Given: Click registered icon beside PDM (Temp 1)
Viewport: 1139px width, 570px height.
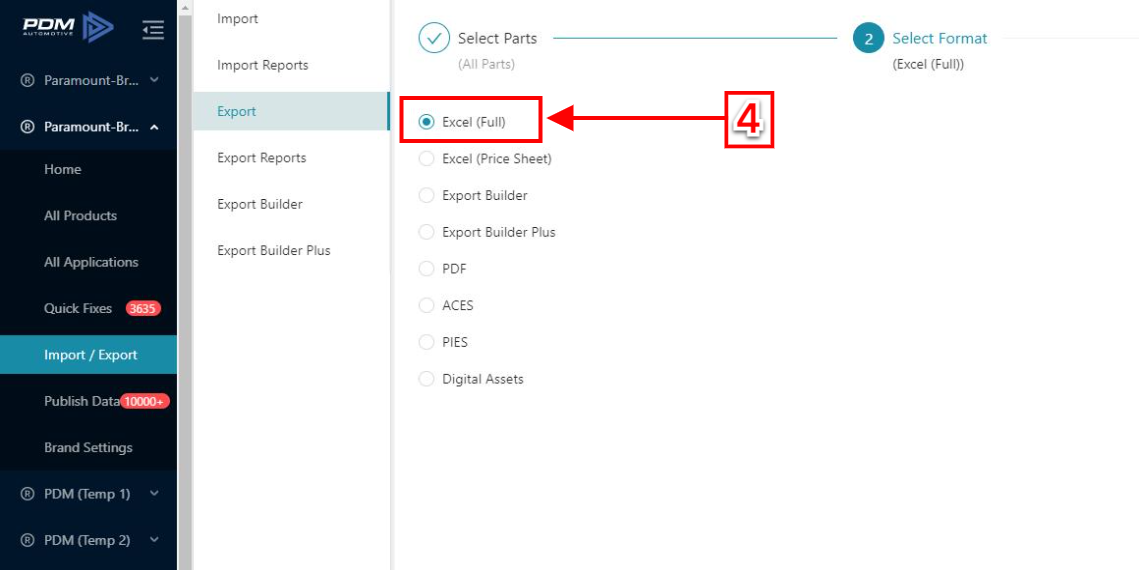Looking at the screenshot, I should [x=28, y=494].
